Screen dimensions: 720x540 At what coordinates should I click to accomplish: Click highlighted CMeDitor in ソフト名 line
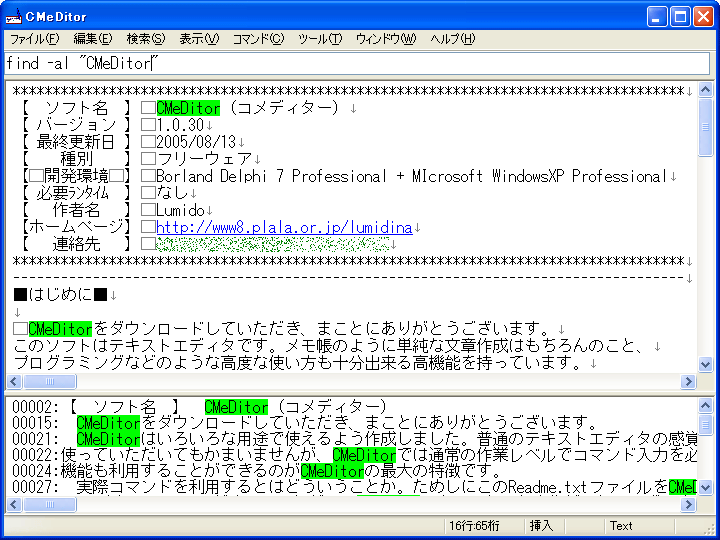point(188,108)
